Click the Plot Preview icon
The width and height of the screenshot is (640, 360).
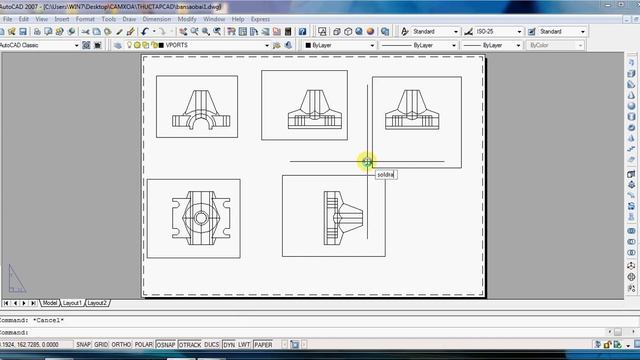tap(48, 31)
